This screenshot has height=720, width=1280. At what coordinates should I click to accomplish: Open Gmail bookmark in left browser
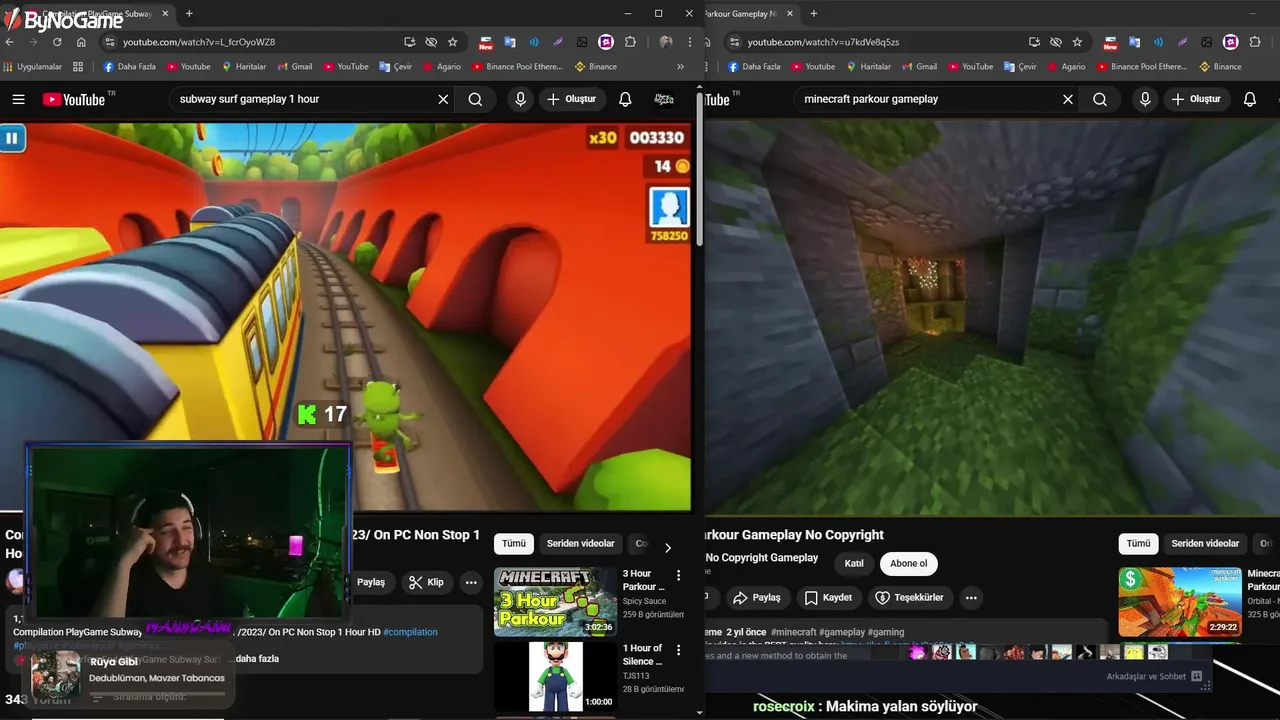click(x=295, y=67)
